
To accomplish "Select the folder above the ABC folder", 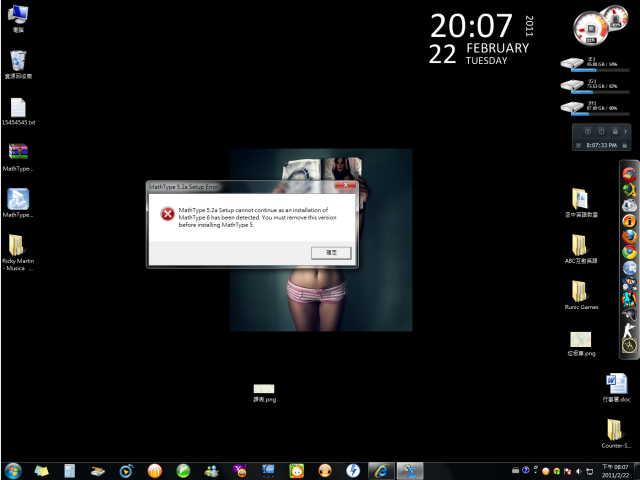I will [581, 203].
